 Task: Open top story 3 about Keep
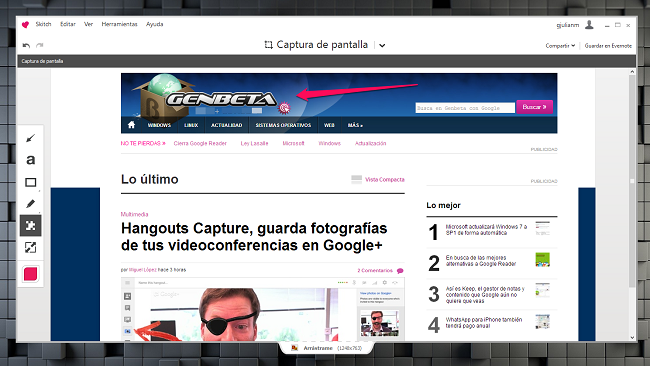485,295
